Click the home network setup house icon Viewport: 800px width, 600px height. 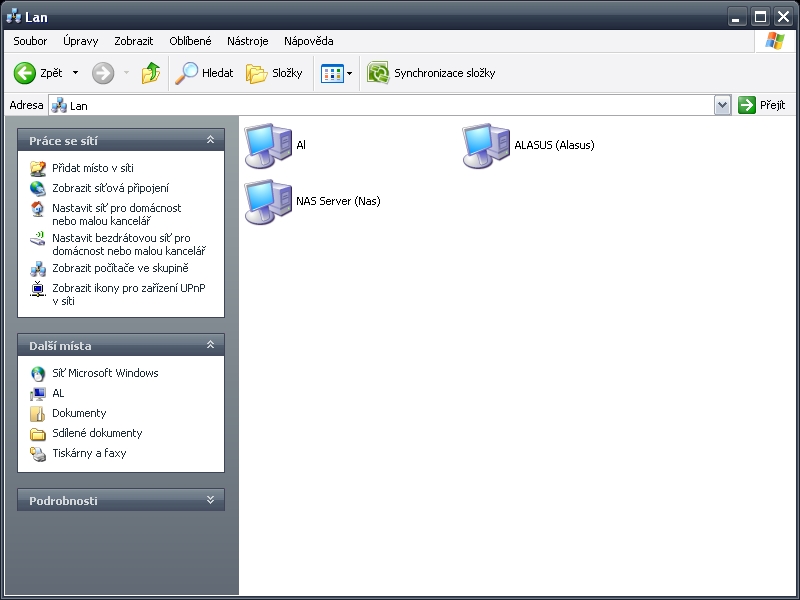38,209
